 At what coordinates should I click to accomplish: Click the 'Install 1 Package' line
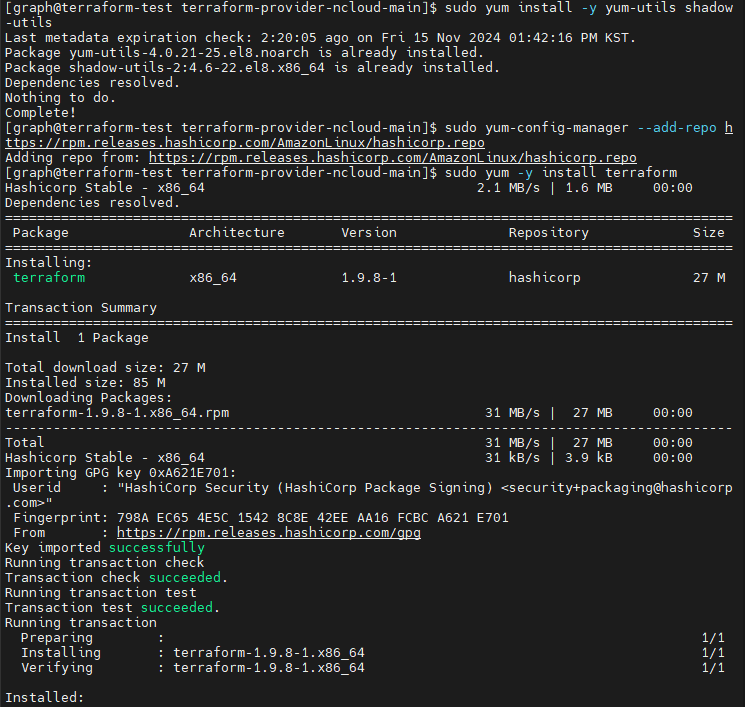(x=76, y=338)
